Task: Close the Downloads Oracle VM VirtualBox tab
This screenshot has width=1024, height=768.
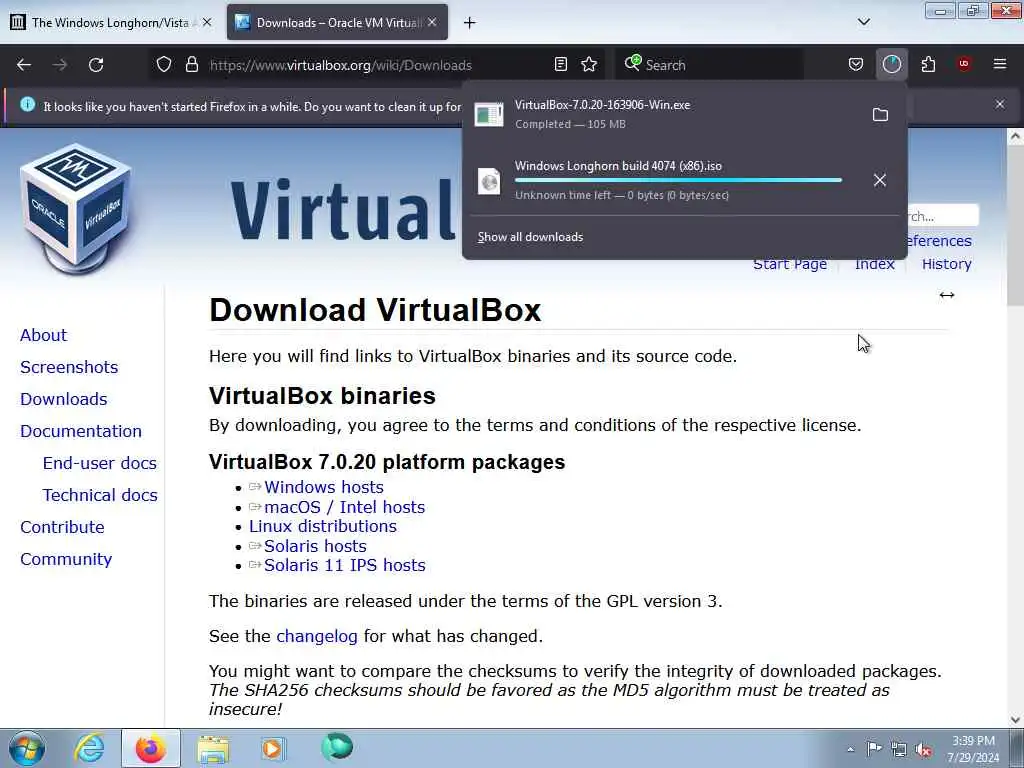Action: (432, 22)
